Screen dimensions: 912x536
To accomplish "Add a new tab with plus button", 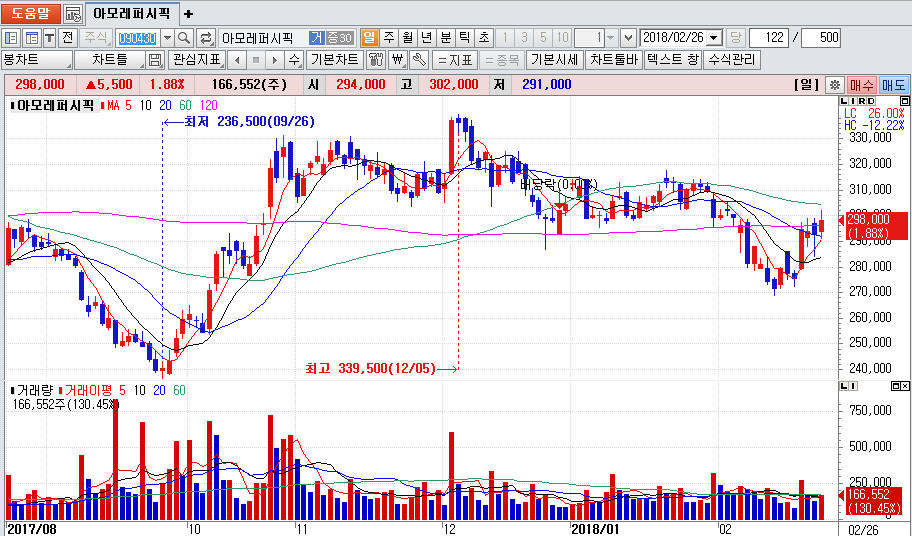I will click(188, 14).
